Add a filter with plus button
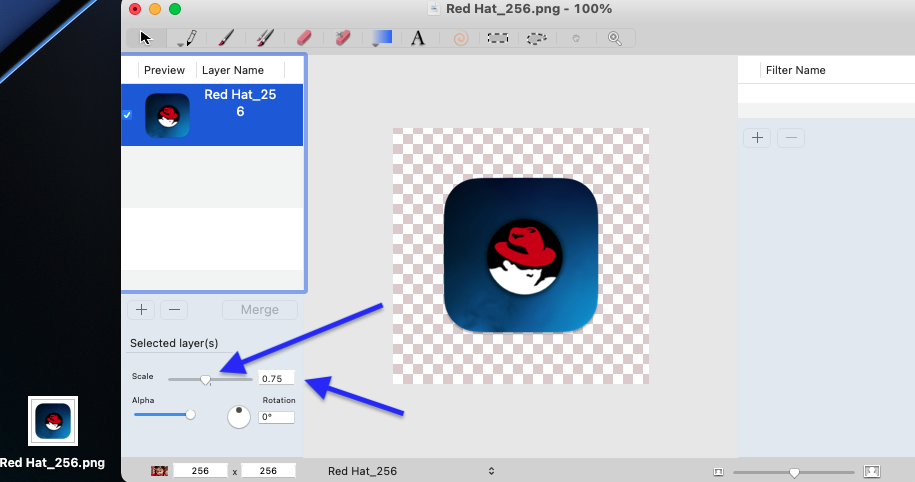Screen dimensions: 915x482 [757, 138]
